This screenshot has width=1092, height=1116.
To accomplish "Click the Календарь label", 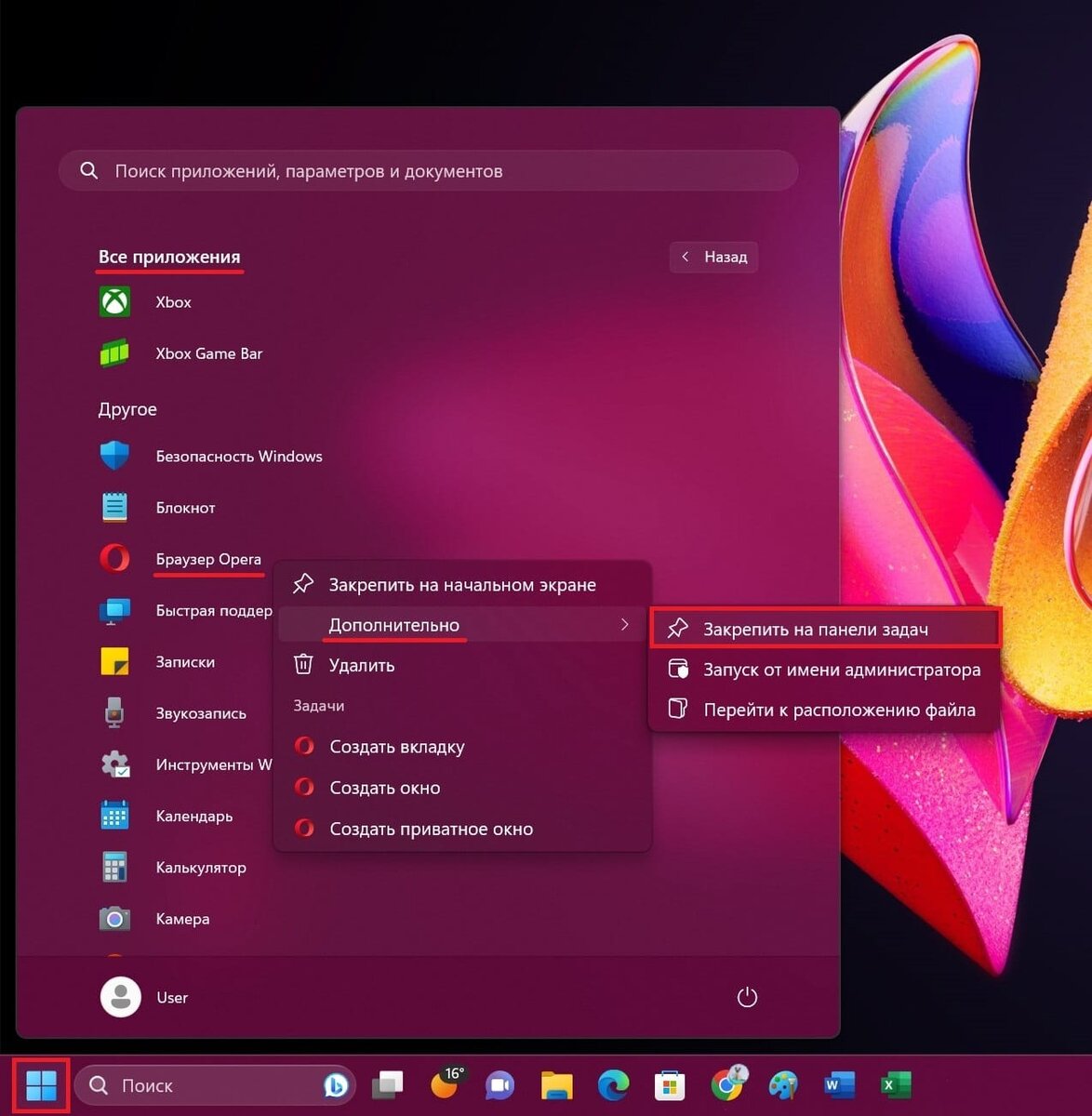I will coord(194,816).
